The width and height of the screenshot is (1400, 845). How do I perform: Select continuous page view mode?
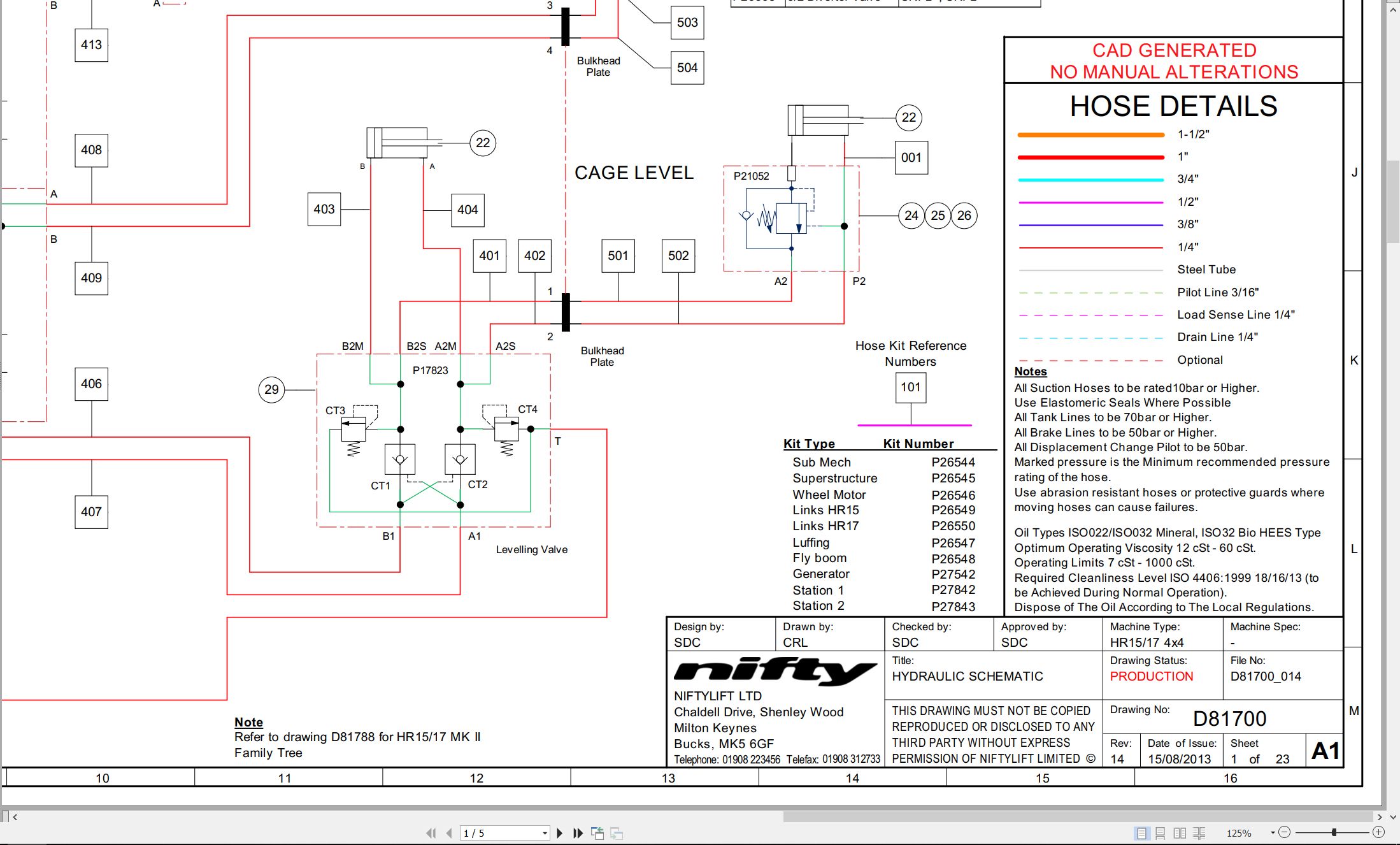coord(1161,833)
